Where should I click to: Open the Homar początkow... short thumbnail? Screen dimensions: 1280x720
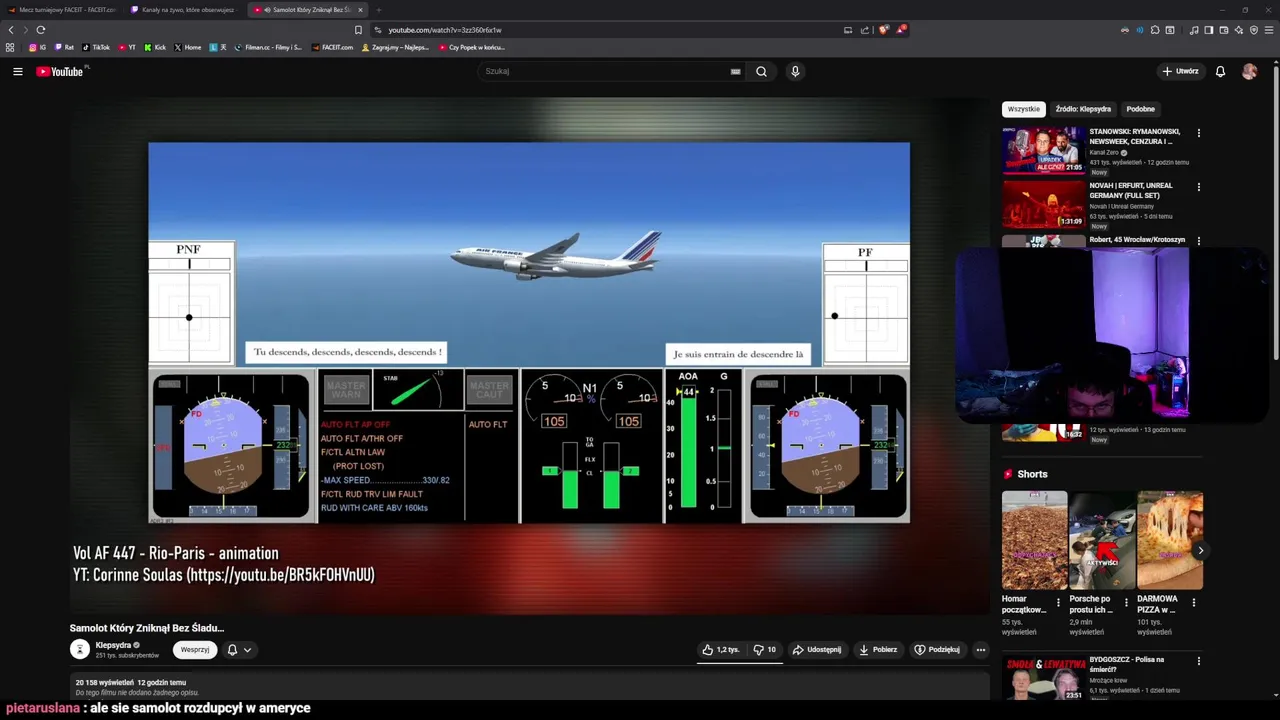click(1034, 540)
